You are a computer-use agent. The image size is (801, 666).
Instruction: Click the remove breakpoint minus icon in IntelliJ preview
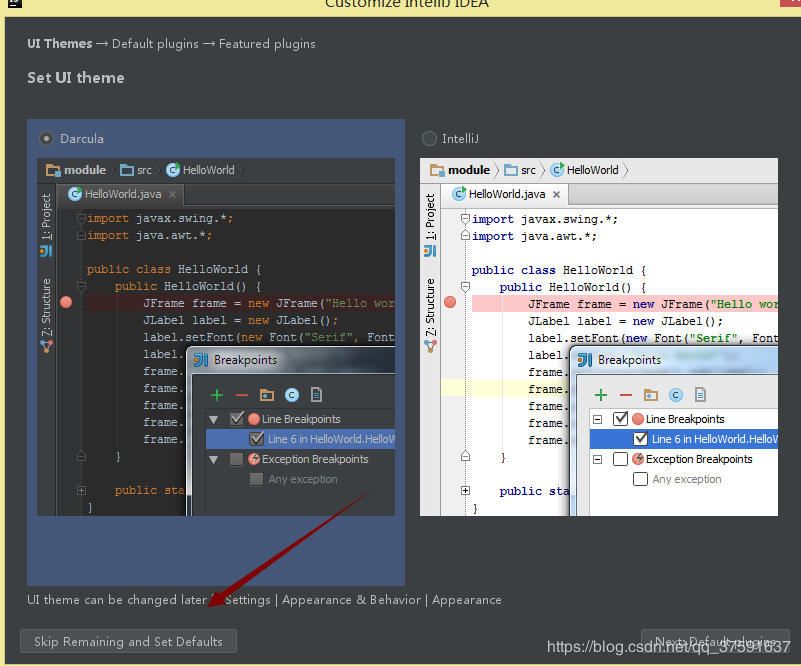626,395
